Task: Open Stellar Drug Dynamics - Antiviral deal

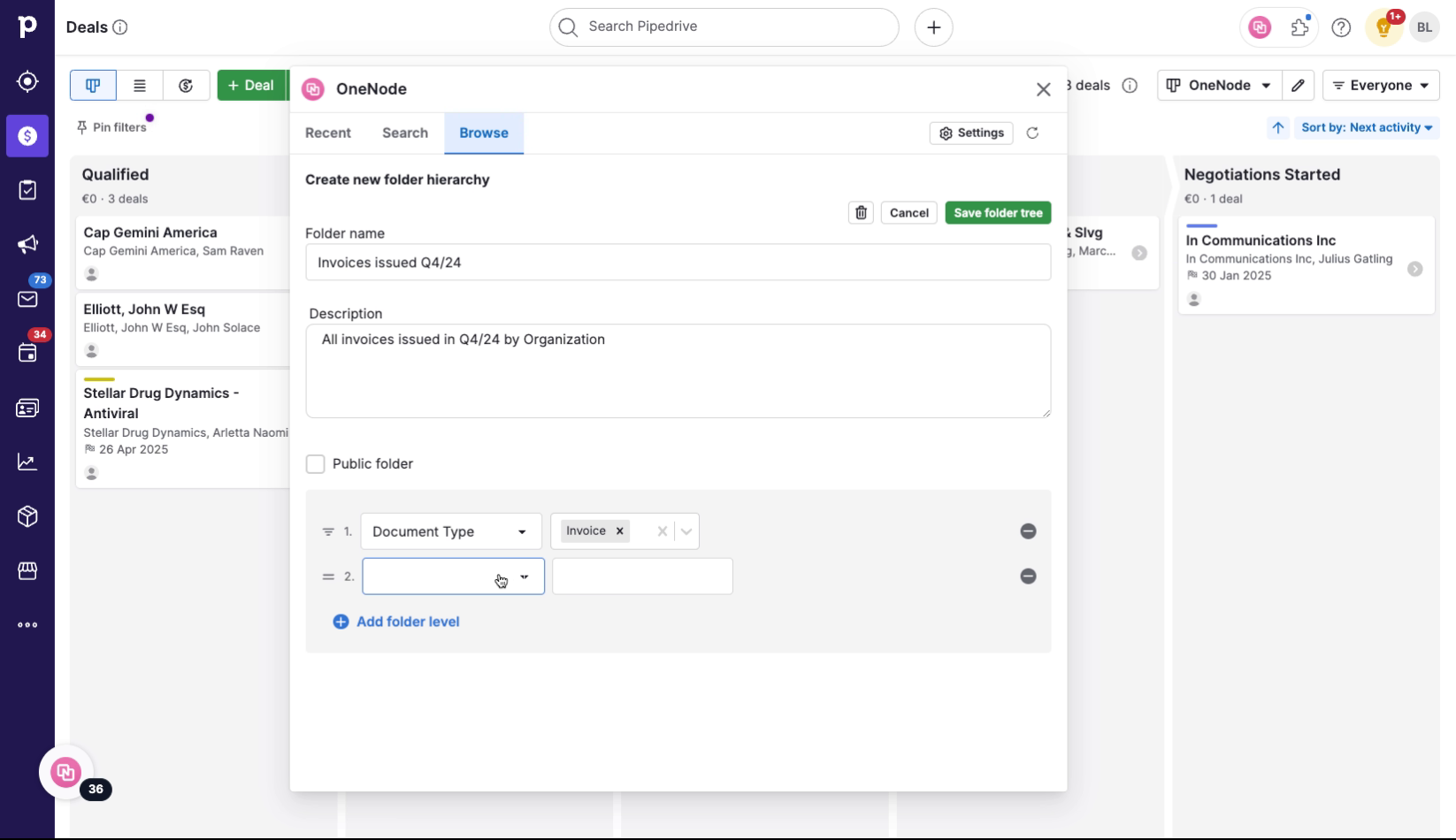Action: (x=183, y=428)
